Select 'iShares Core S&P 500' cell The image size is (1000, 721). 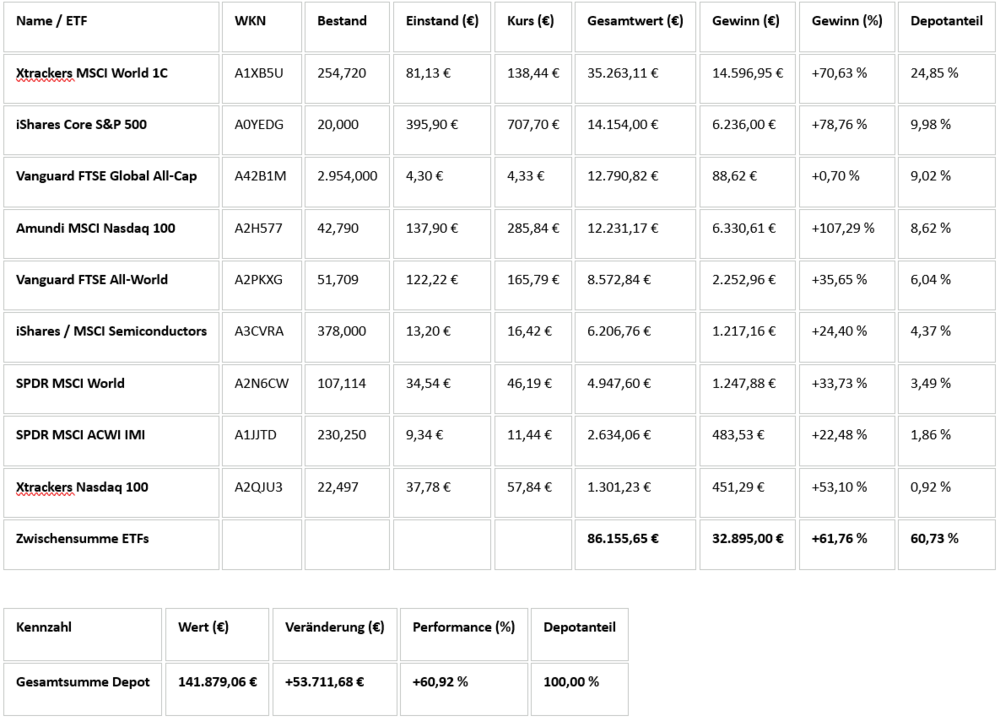point(111,131)
